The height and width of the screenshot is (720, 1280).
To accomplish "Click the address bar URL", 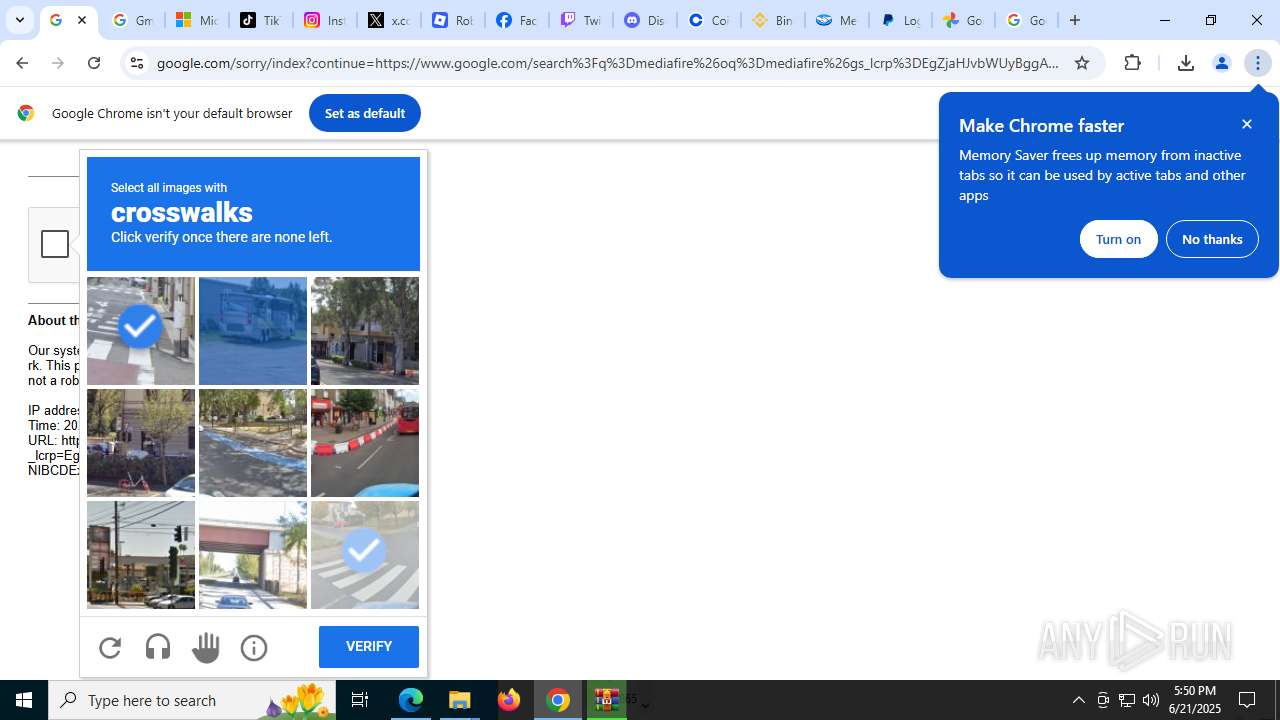I will coord(608,63).
